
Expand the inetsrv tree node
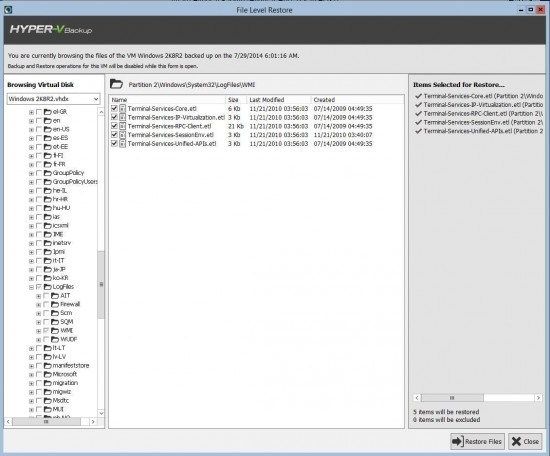pyautogui.click(x=32, y=243)
